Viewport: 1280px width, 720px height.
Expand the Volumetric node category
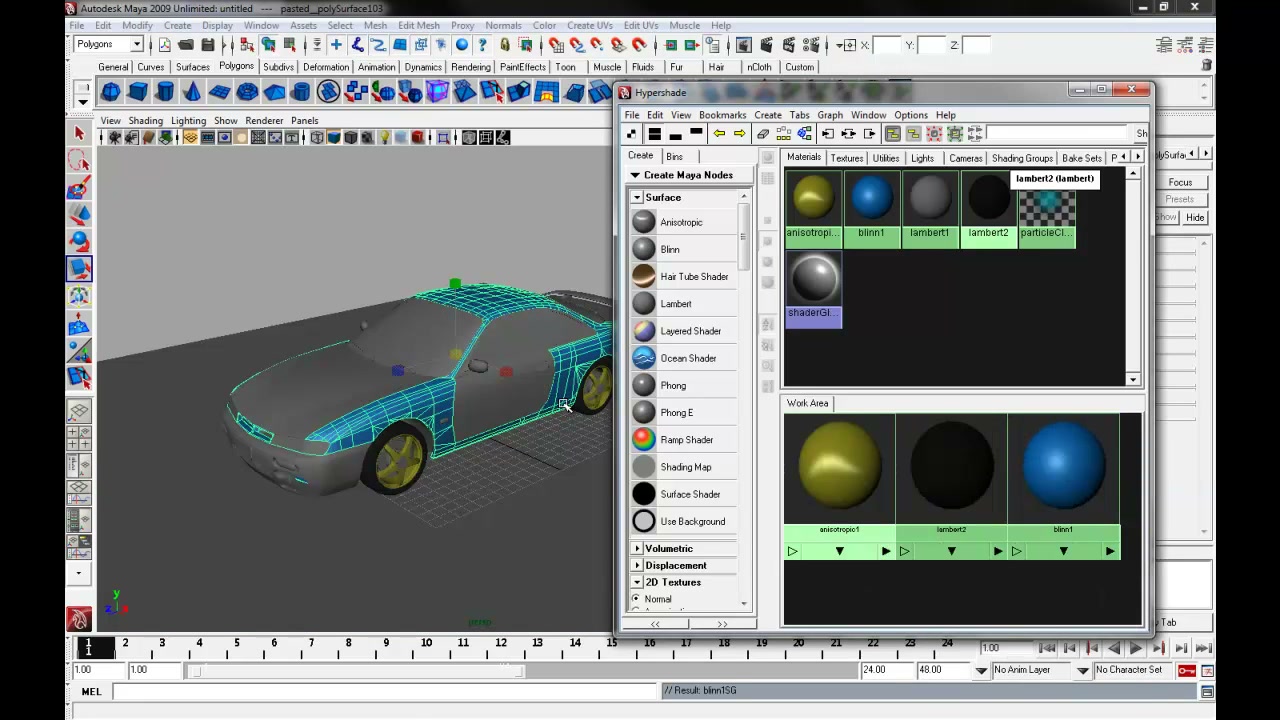pyautogui.click(x=637, y=548)
